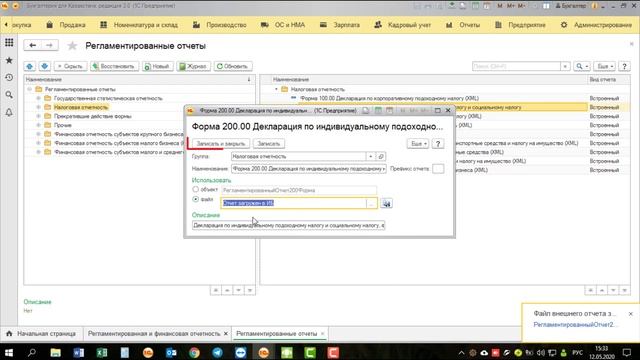Open the sections menu grid icon
The width and height of the screenshot is (640, 360).
pyautogui.click(x=9, y=42)
